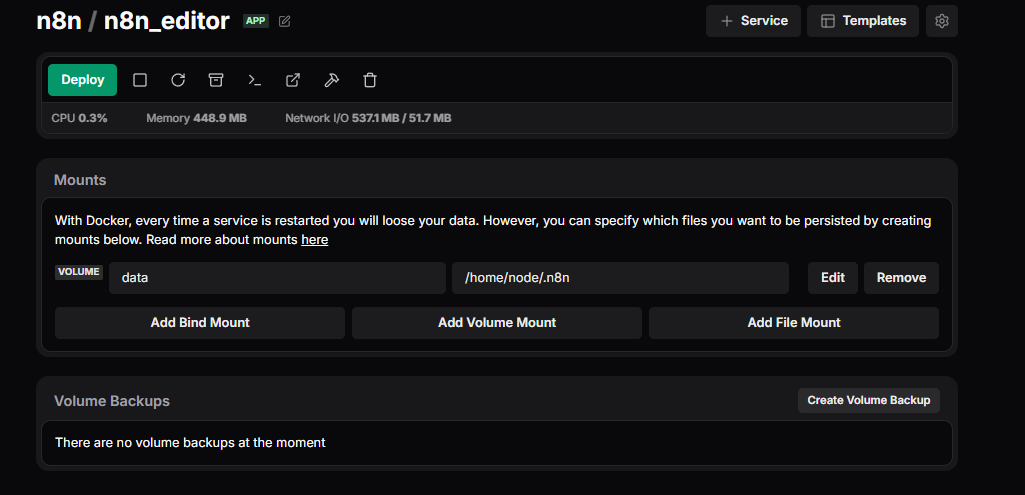Click the green Deploy button

pos(82,80)
